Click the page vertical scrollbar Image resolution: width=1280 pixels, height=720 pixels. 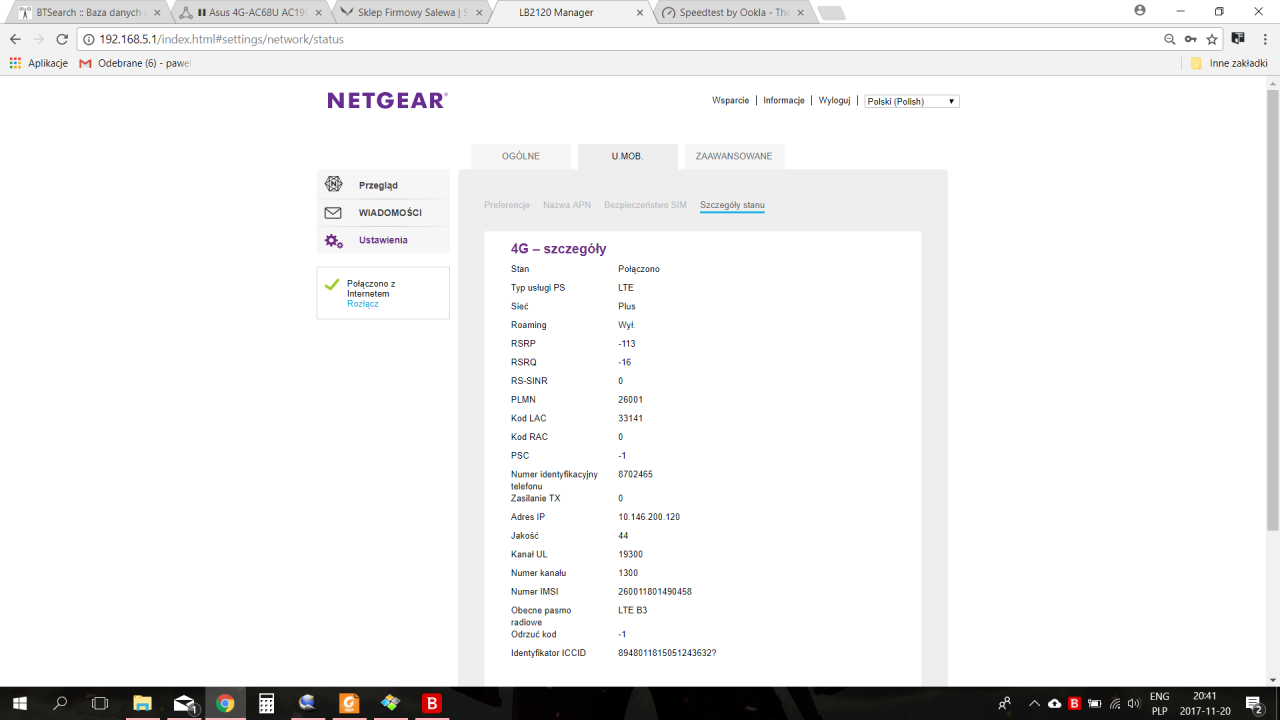coord(1272,310)
